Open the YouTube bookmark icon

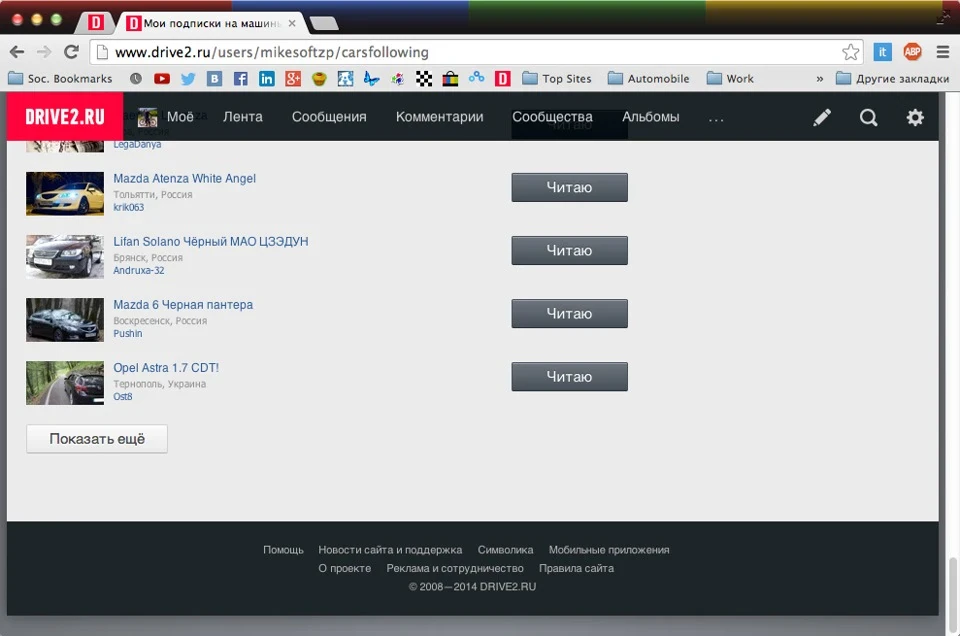(162, 78)
